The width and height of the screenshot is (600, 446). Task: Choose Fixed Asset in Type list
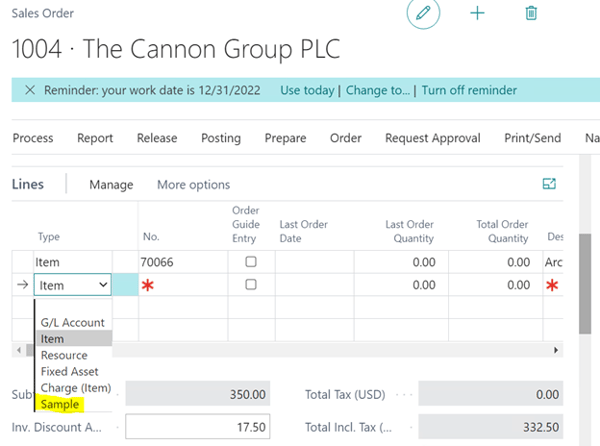pos(70,371)
